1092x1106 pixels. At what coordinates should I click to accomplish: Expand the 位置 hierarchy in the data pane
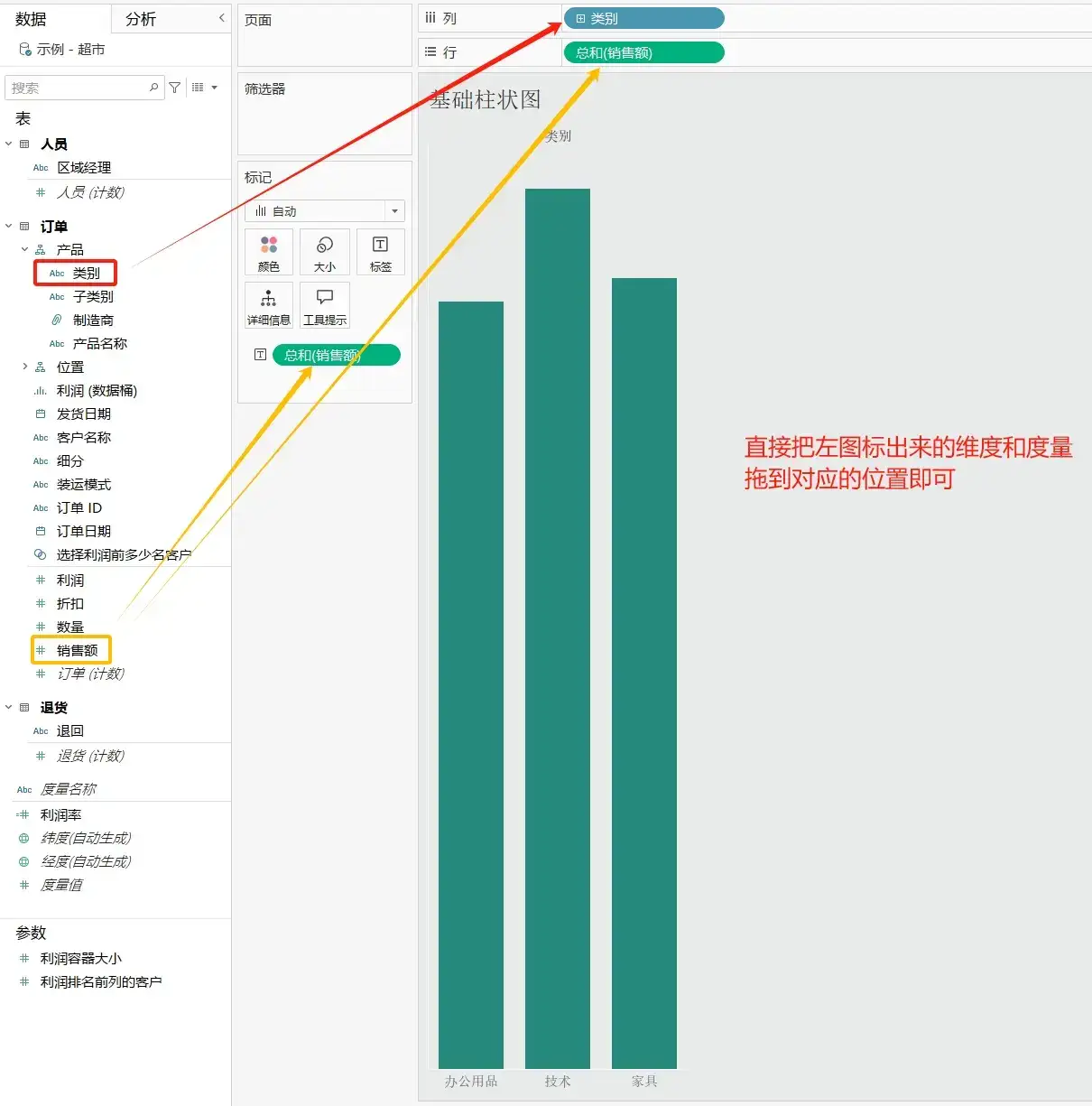[24, 367]
